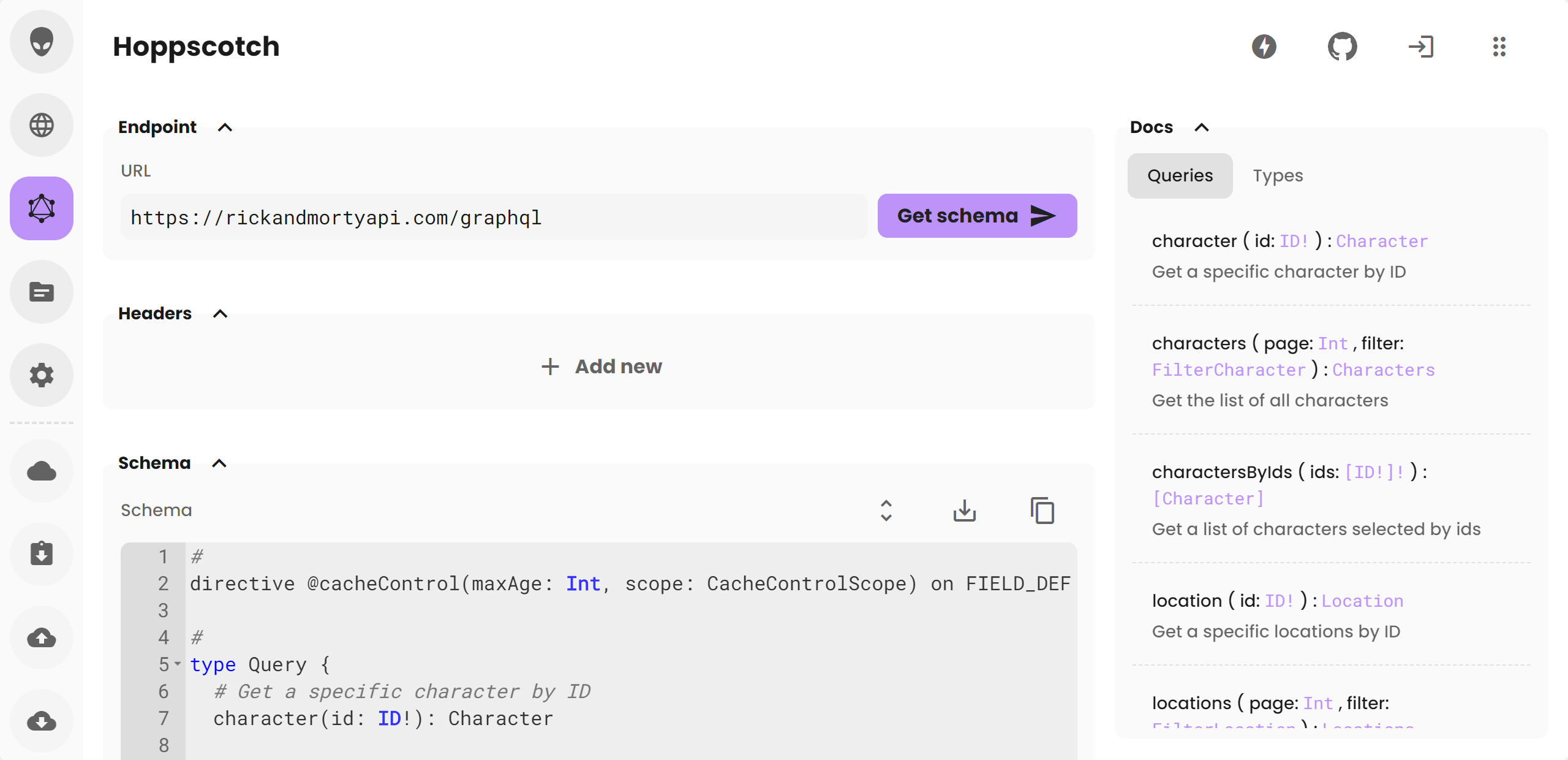Toggle the schema editor expand arrows
This screenshot has width=1568, height=760.
pos(886,511)
